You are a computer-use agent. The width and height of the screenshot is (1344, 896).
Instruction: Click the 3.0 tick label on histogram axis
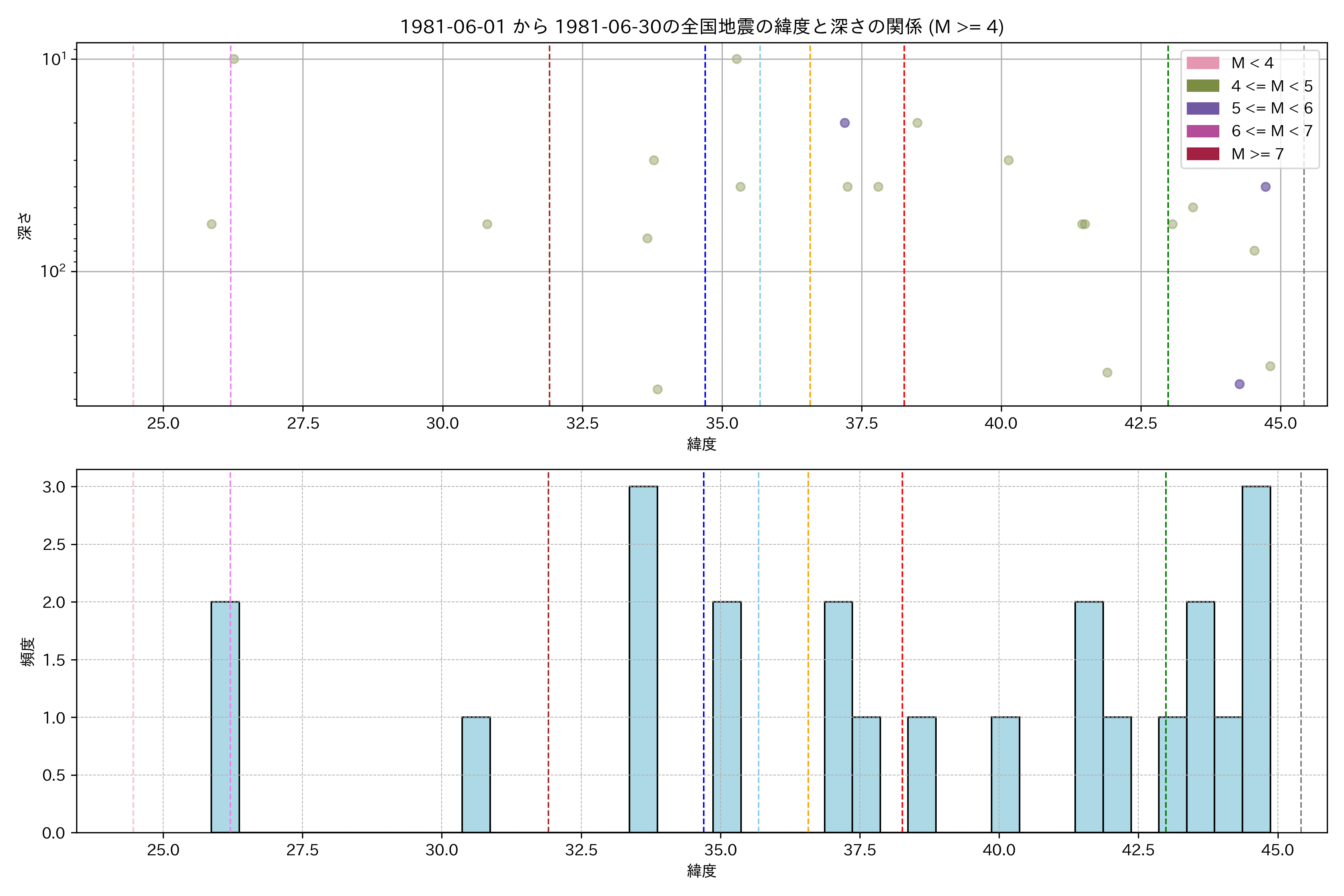pyautogui.click(x=54, y=488)
